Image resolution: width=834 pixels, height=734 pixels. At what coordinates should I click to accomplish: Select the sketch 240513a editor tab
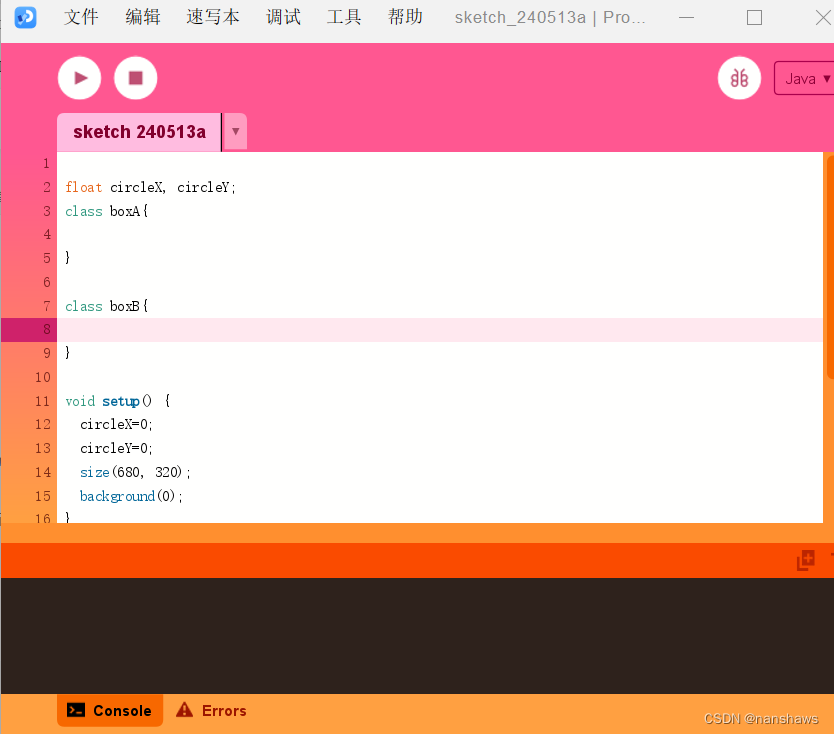pos(138,131)
